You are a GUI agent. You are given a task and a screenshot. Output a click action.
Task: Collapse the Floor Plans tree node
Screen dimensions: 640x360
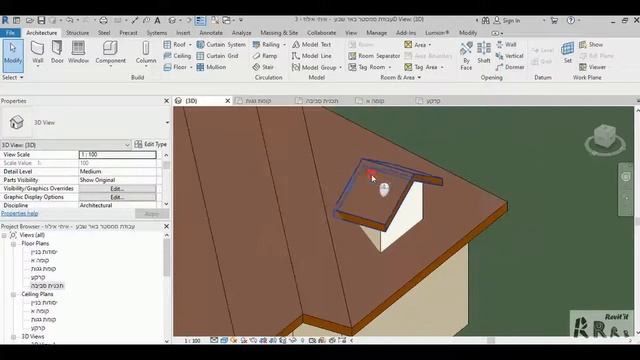coord(13,244)
